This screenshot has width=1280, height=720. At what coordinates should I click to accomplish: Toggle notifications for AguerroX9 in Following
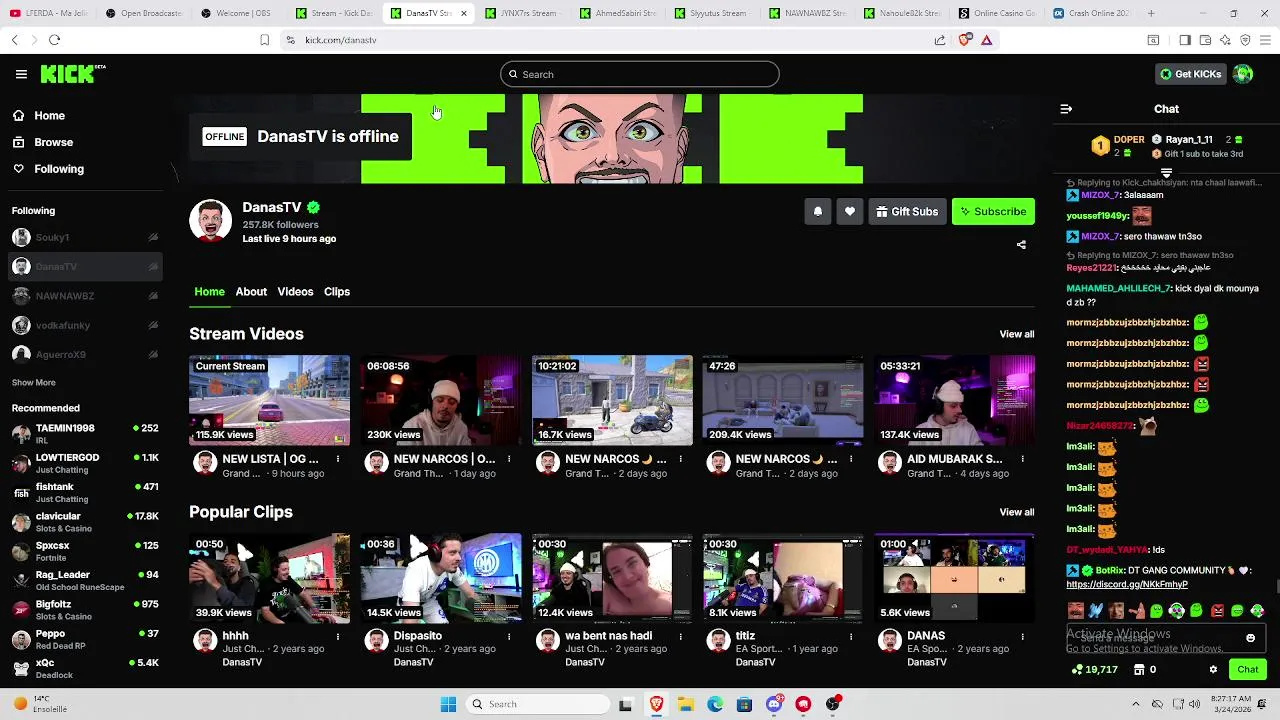point(153,354)
